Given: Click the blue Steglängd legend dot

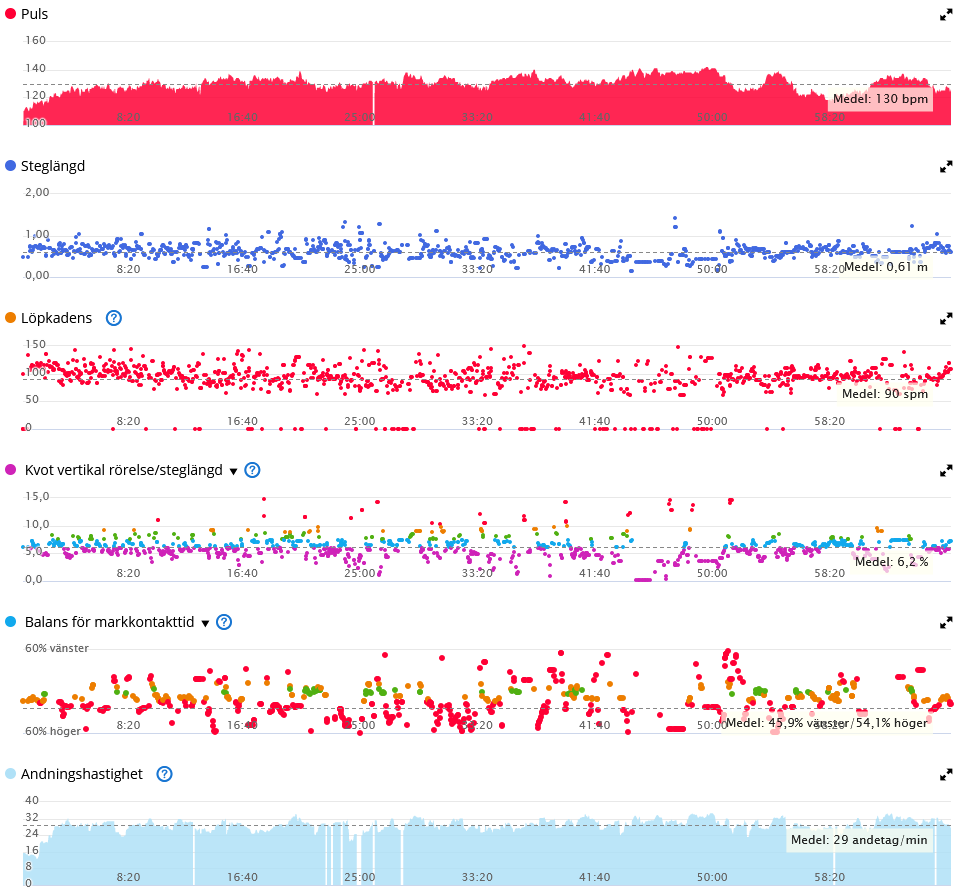Looking at the screenshot, I should click(10, 166).
